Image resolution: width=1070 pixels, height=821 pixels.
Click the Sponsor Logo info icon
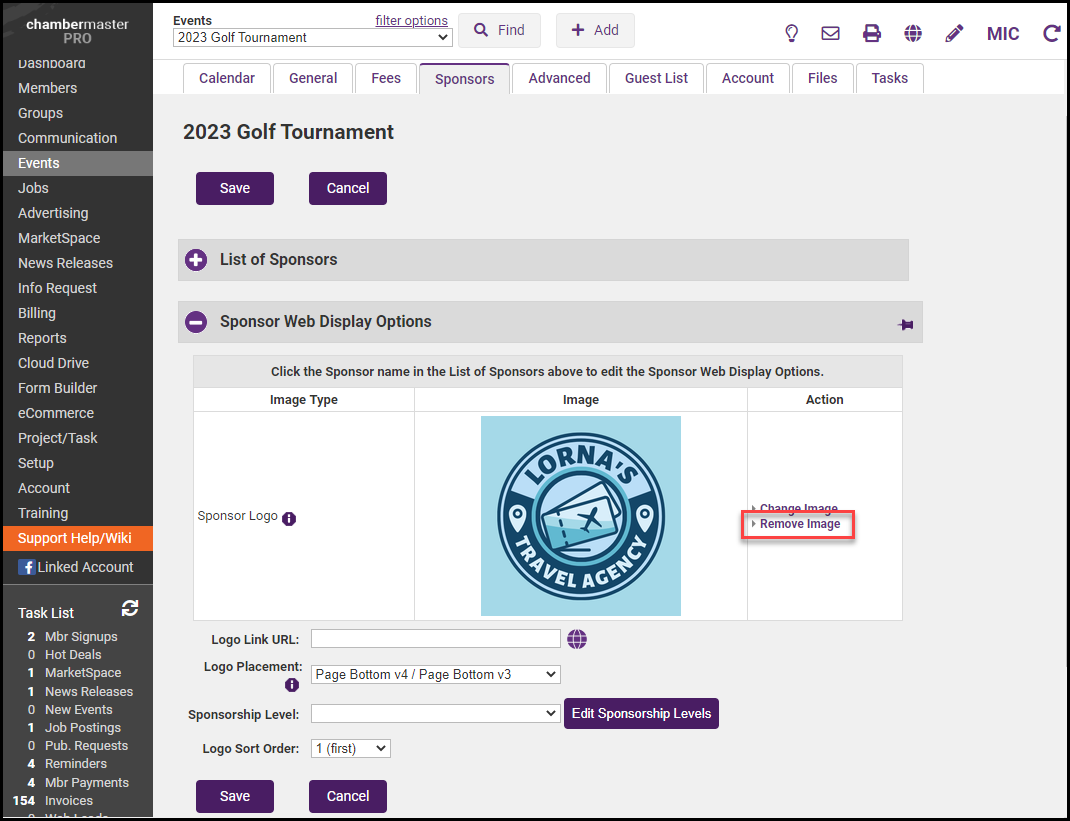[289, 519]
